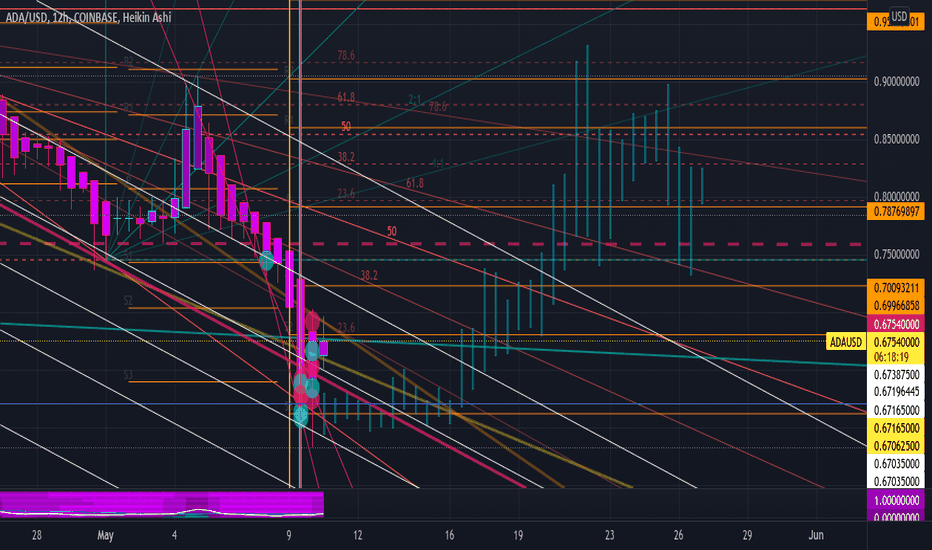Click the 78.6 label above the 61.8 retracement
Screen dimensions: 932x550
[346, 55]
